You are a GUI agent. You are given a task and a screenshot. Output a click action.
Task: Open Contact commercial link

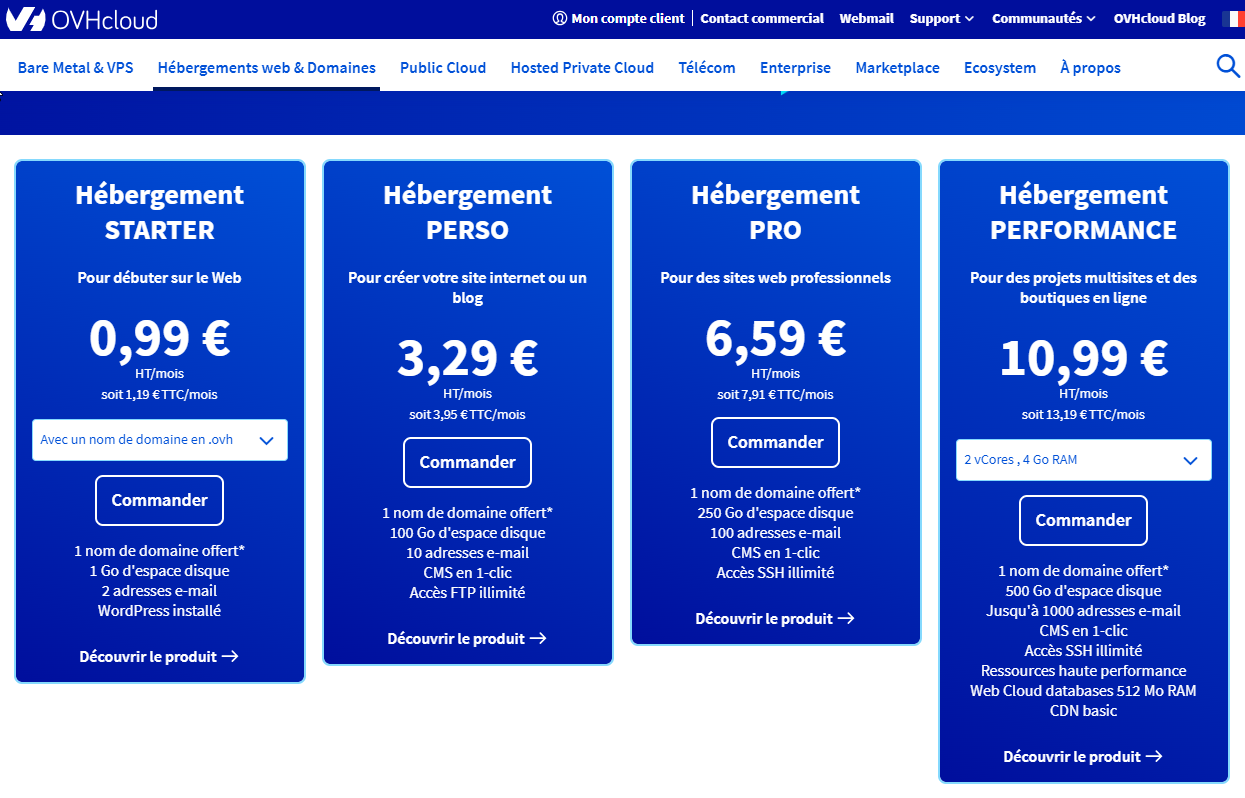point(762,18)
